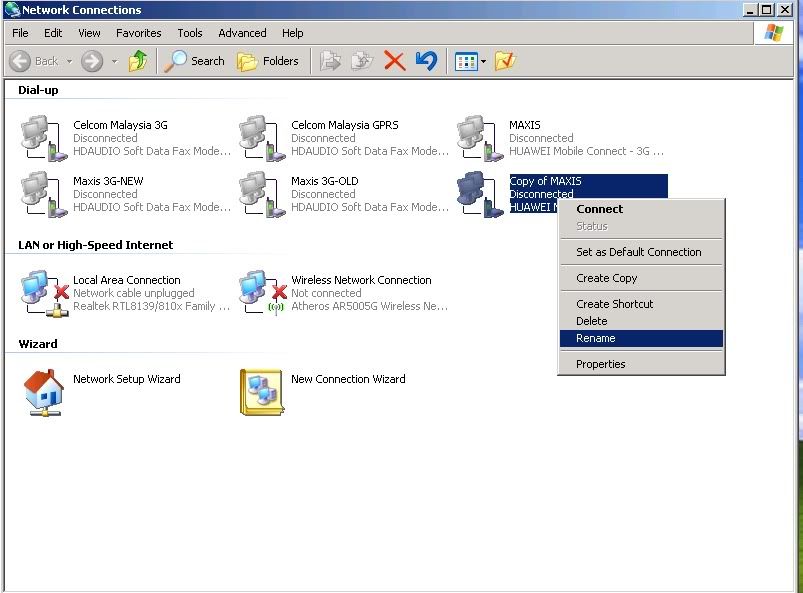The image size is (803, 593).
Task: Click the Maxis 3G-NEW name text
Action: [108, 181]
